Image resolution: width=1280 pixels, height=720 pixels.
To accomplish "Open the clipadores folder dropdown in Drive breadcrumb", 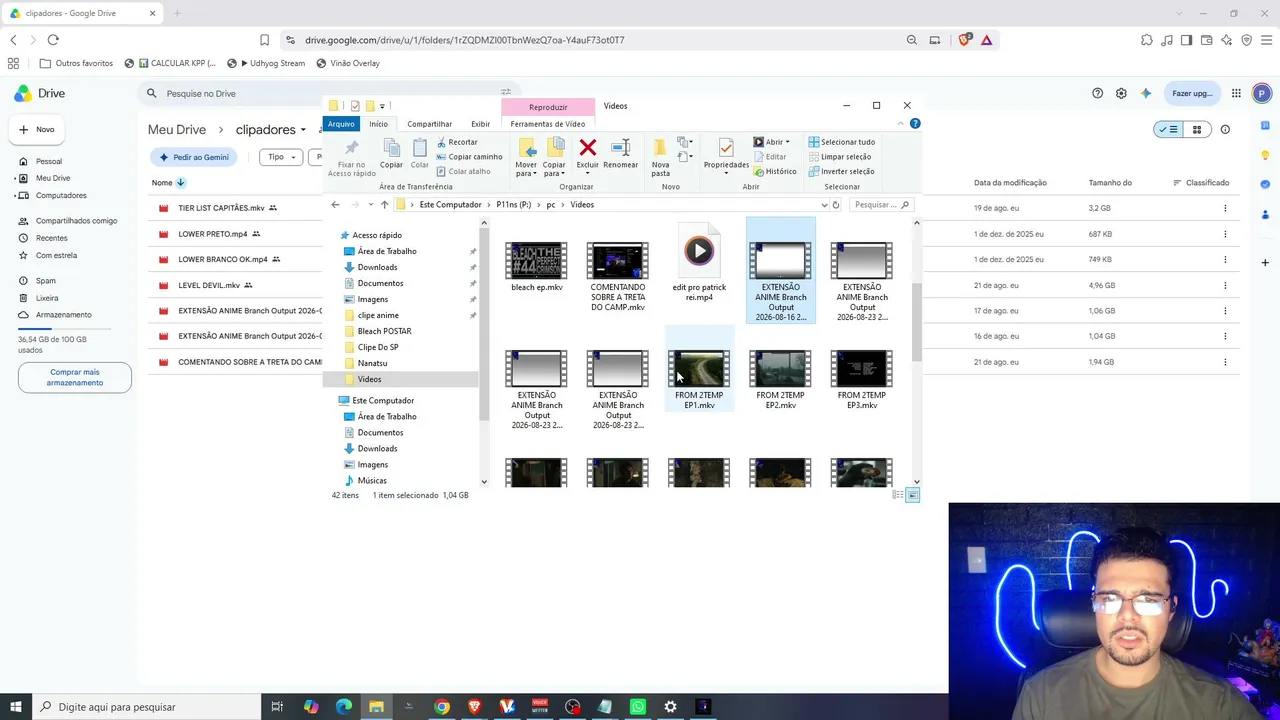I will (303, 130).
